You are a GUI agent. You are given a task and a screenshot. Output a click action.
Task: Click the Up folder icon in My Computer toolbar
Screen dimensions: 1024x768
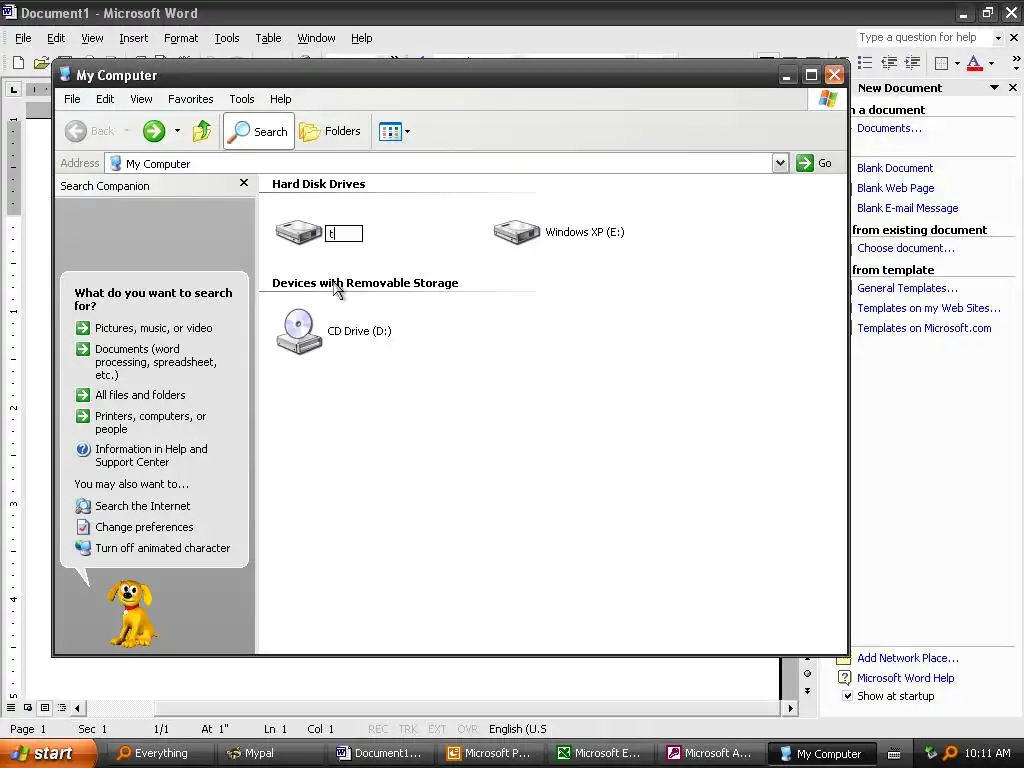point(202,131)
